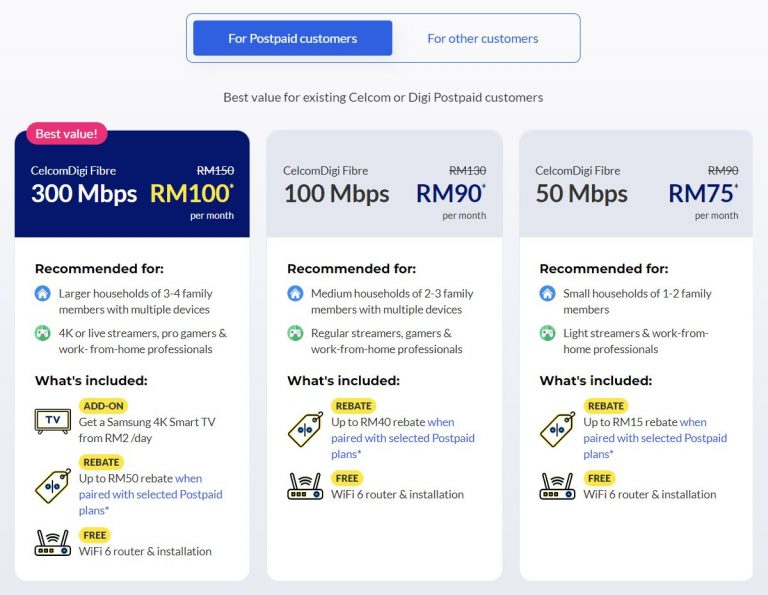Click the Samsung 4K Smart TV icon
Viewport: 768px width, 595px height.
[52, 420]
